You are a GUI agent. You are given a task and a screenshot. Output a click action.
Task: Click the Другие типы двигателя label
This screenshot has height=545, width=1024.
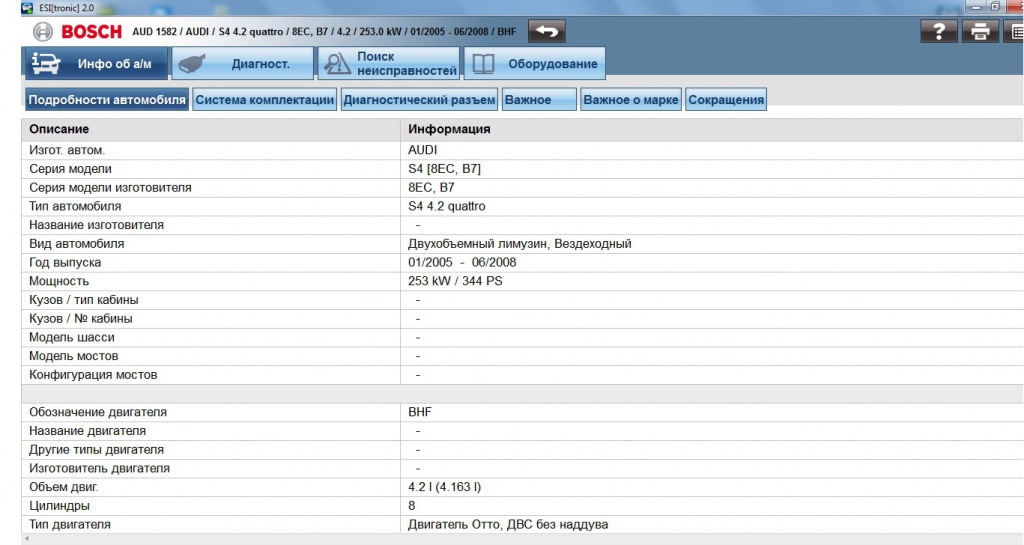point(97,450)
